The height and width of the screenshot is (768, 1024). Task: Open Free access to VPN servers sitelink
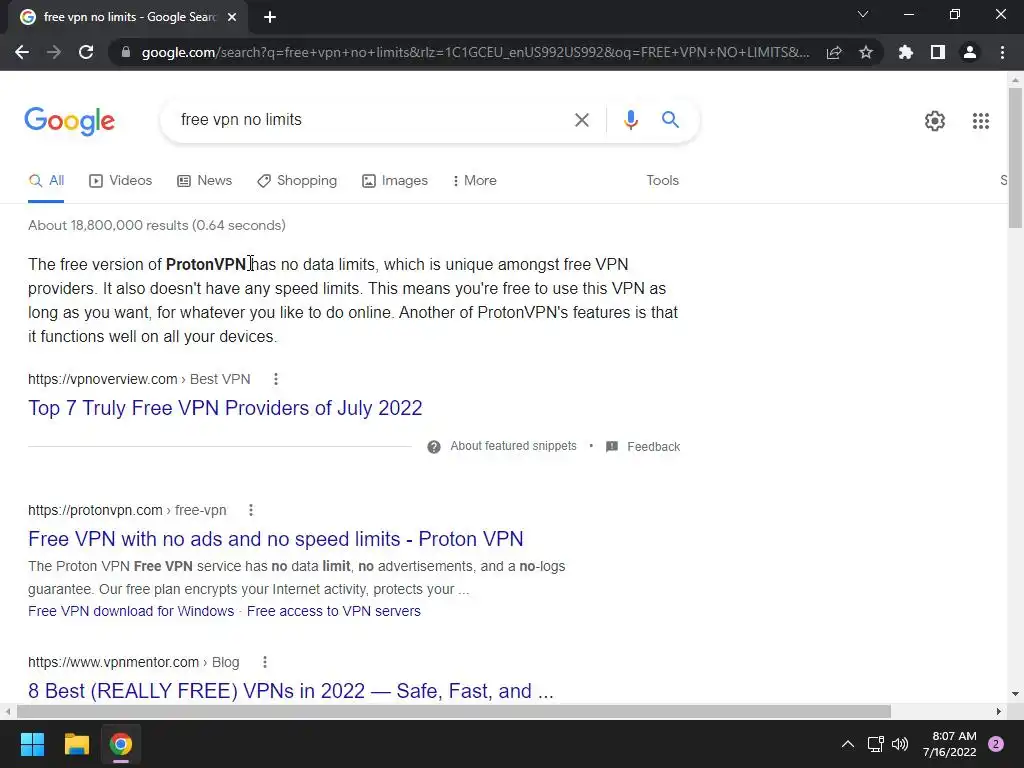click(334, 611)
